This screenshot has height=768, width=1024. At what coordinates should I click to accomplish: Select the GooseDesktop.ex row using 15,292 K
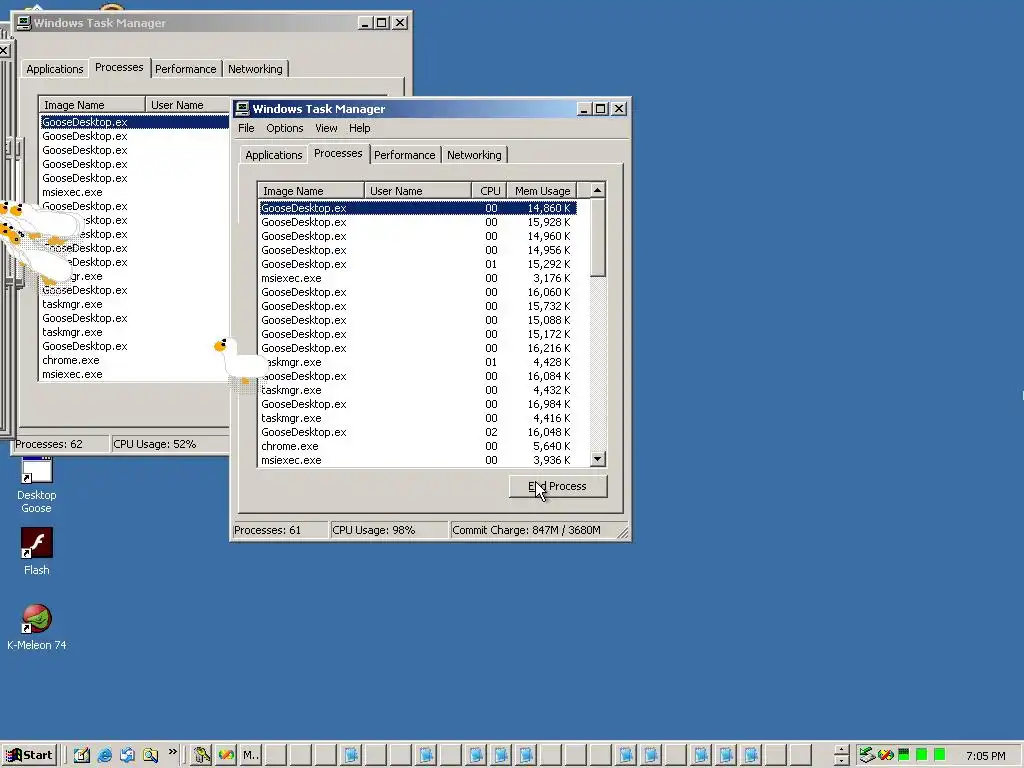pyautogui.click(x=418, y=264)
